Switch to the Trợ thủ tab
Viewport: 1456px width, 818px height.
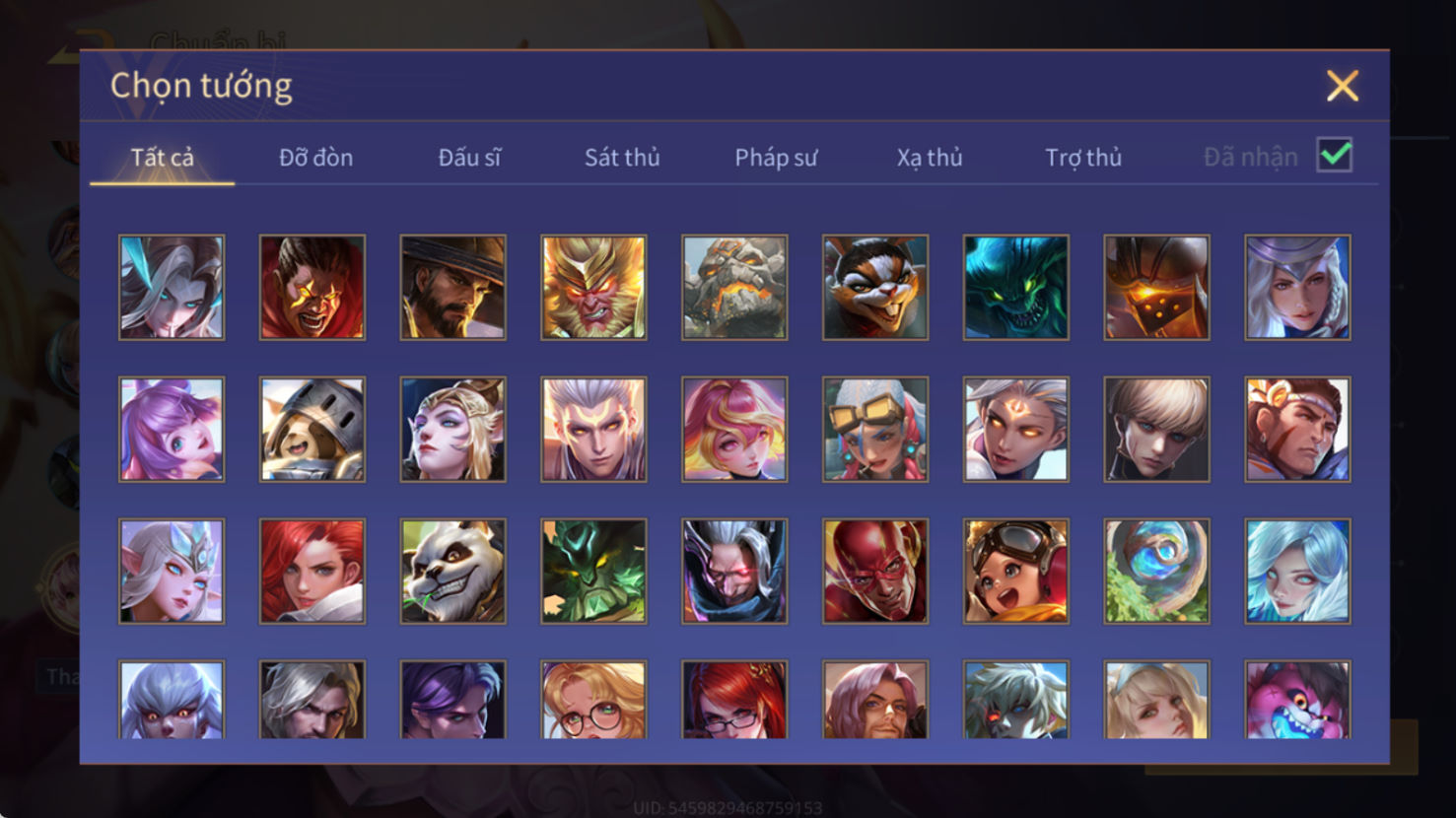(x=1083, y=158)
